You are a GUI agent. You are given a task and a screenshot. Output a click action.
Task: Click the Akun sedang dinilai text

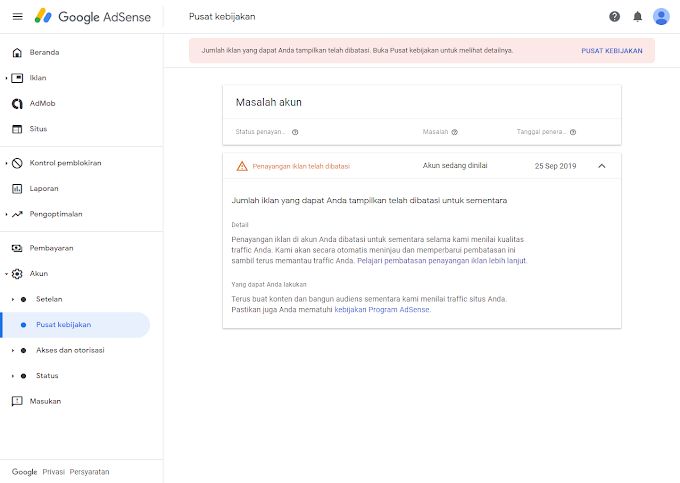pyautogui.click(x=455, y=166)
